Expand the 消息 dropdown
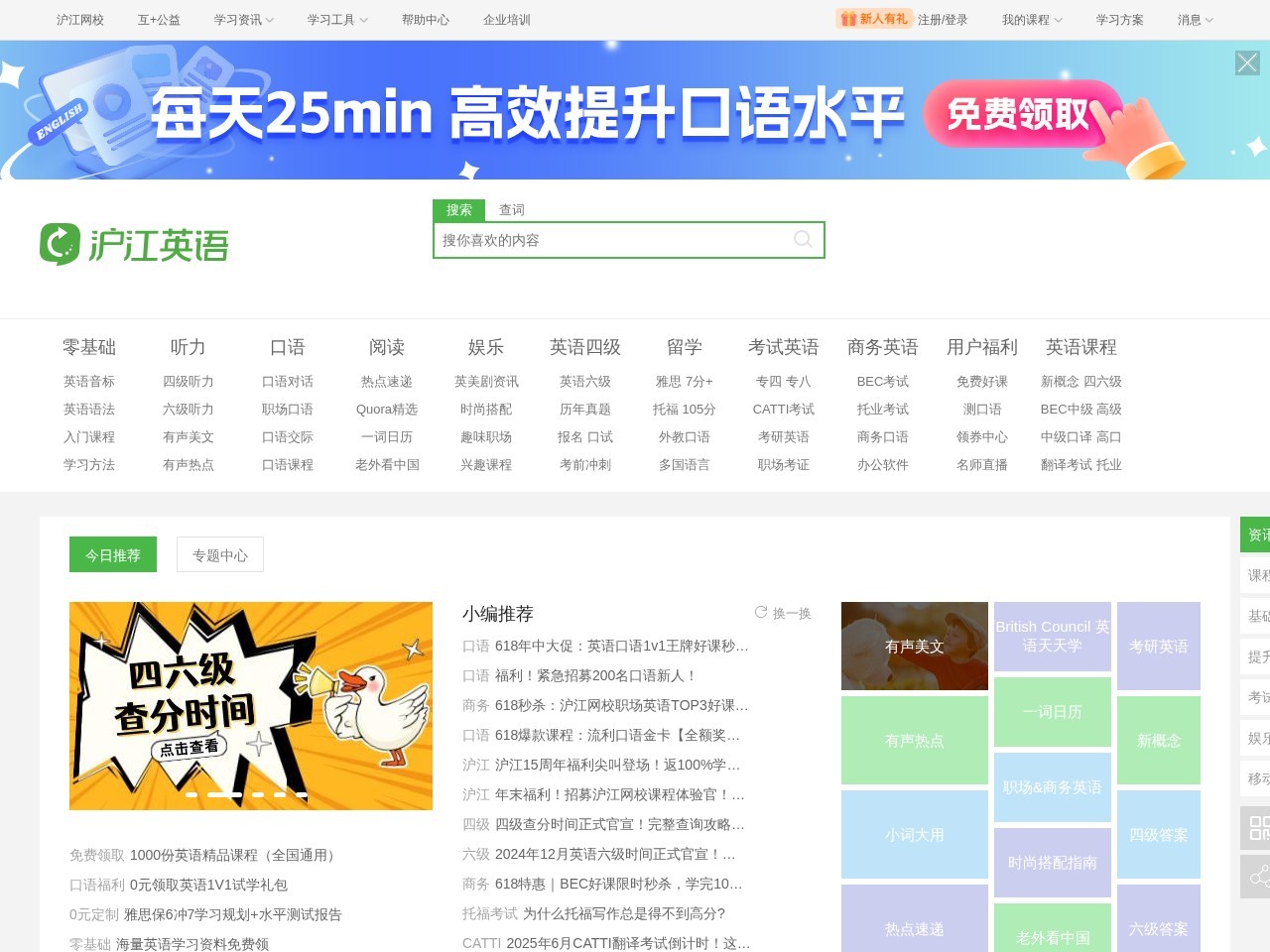This screenshot has height=952, width=1270. 1192,19
